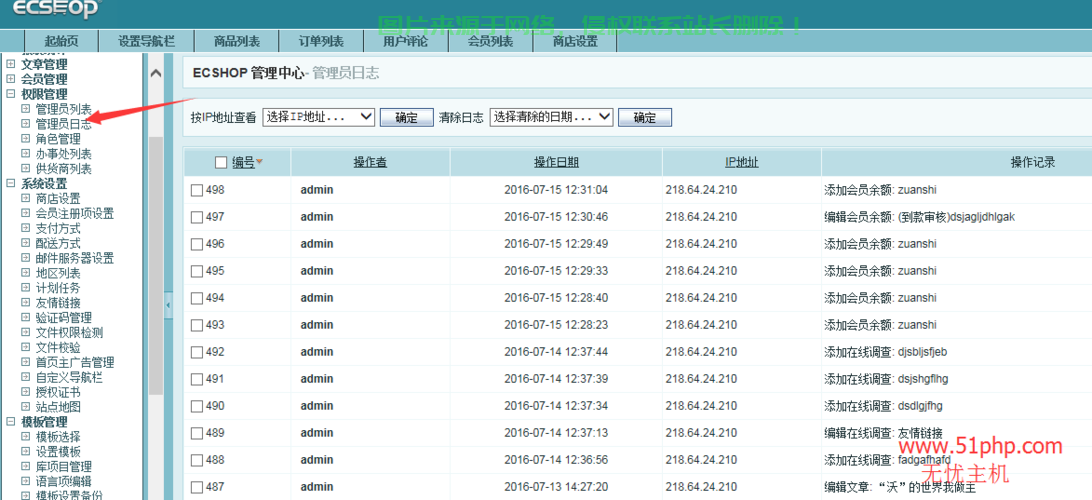
Task: Click 确定 button next to IP address filter
Action: click(x=407, y=118)
